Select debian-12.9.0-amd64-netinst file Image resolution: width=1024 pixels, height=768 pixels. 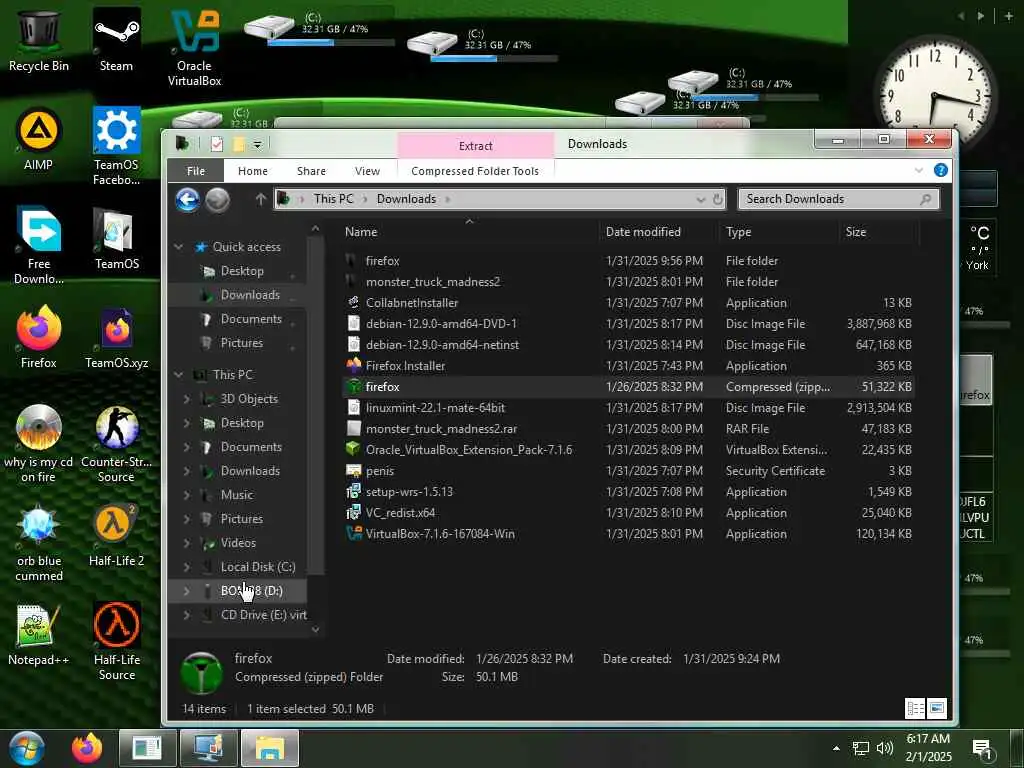tap(628, 345)
